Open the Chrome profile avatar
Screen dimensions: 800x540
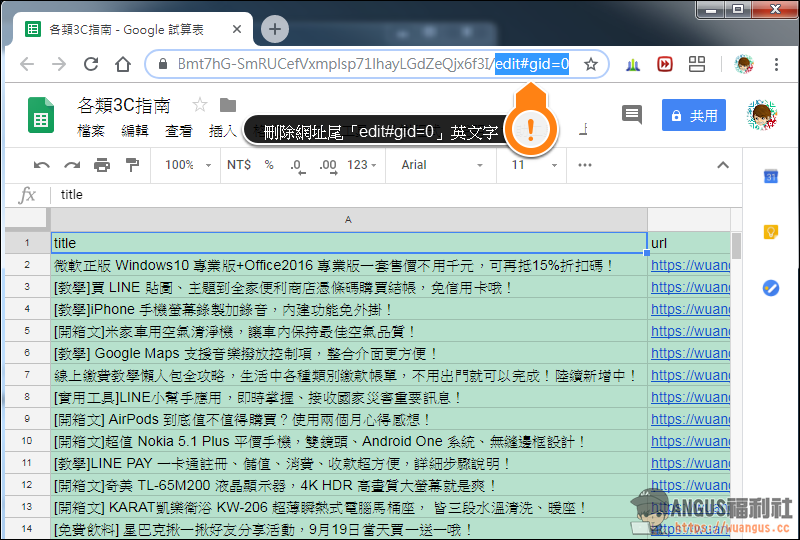tap(744, 64)
